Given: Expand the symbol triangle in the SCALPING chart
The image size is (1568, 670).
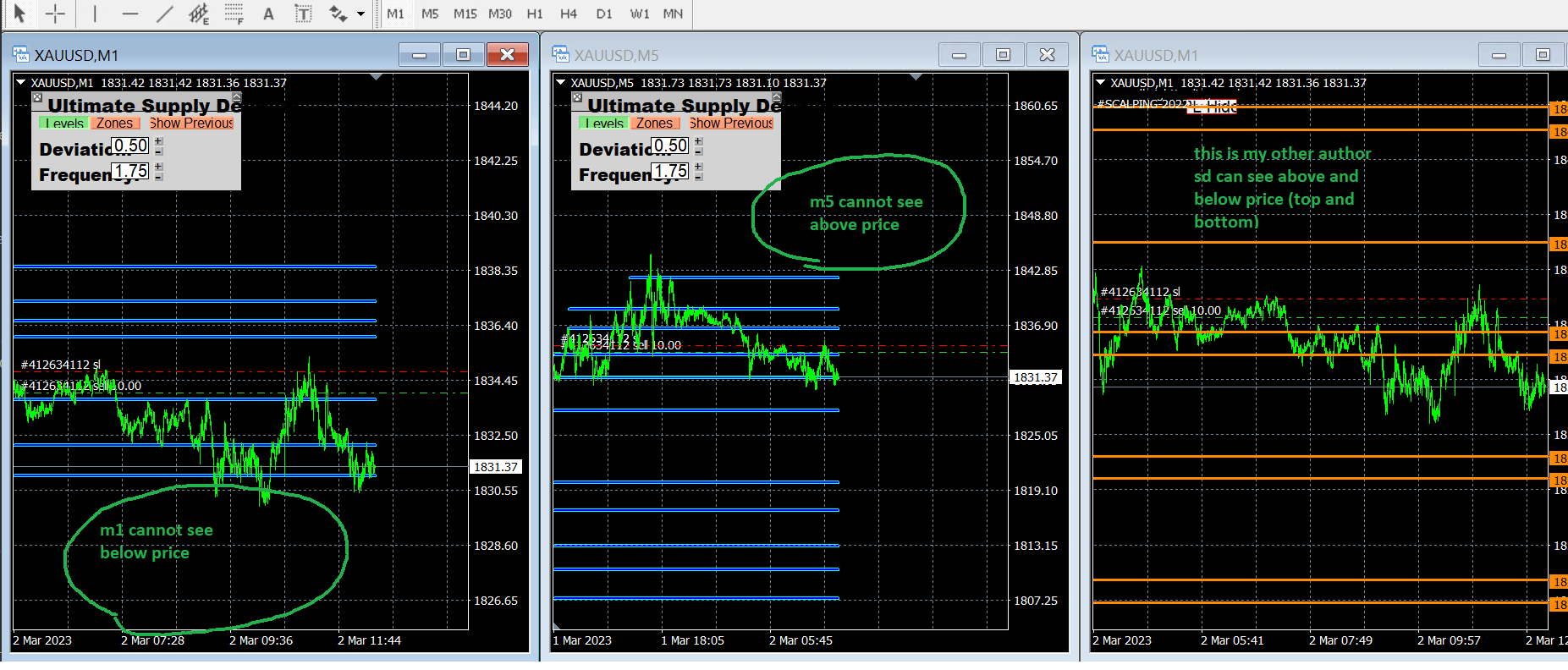Looking at the screenshot, I should [1101, 82].
